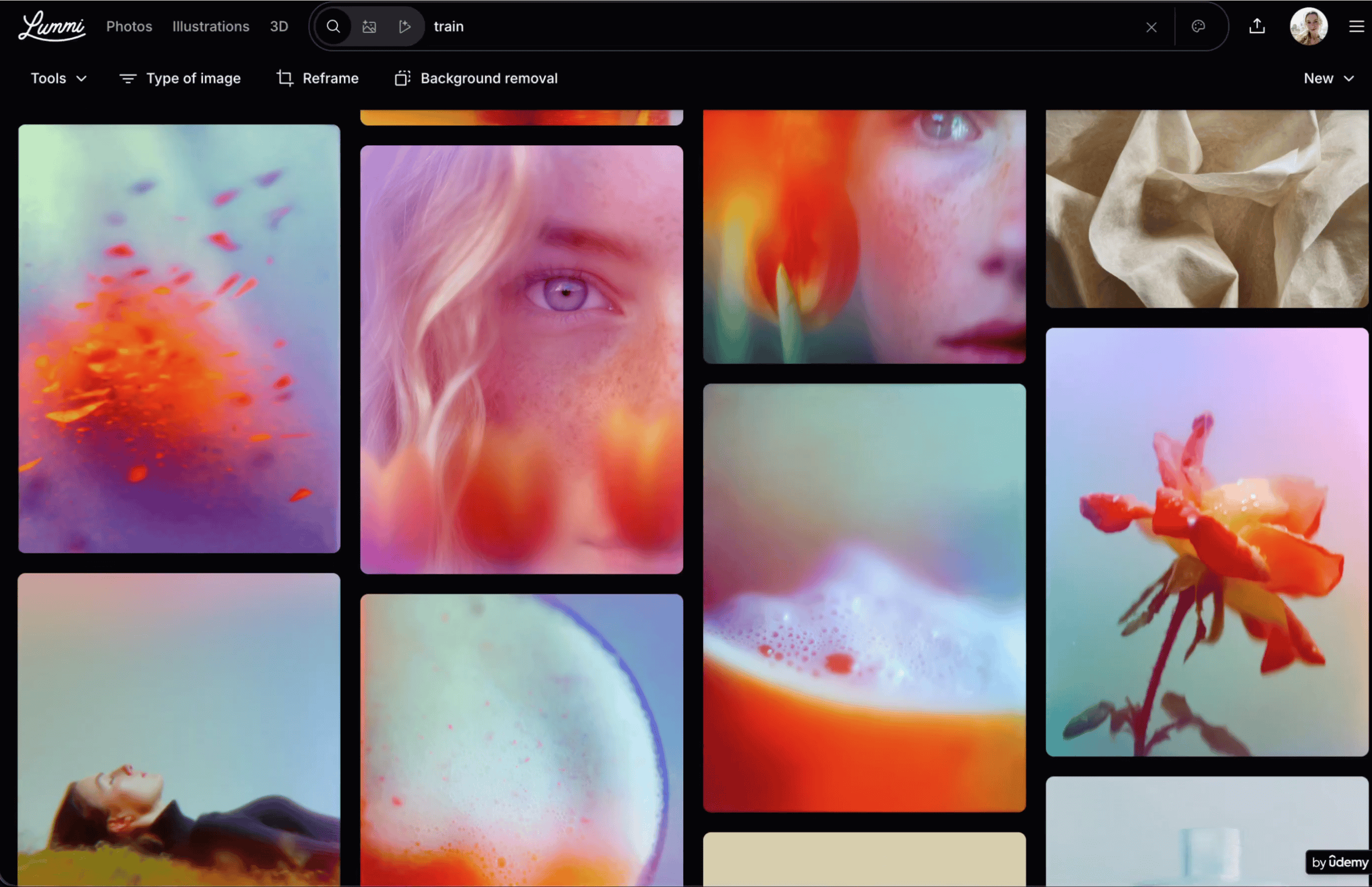Viewport: 1372px width, 887px height.
Task: Choose Background removal tool
Action: (x=476, y=78)
